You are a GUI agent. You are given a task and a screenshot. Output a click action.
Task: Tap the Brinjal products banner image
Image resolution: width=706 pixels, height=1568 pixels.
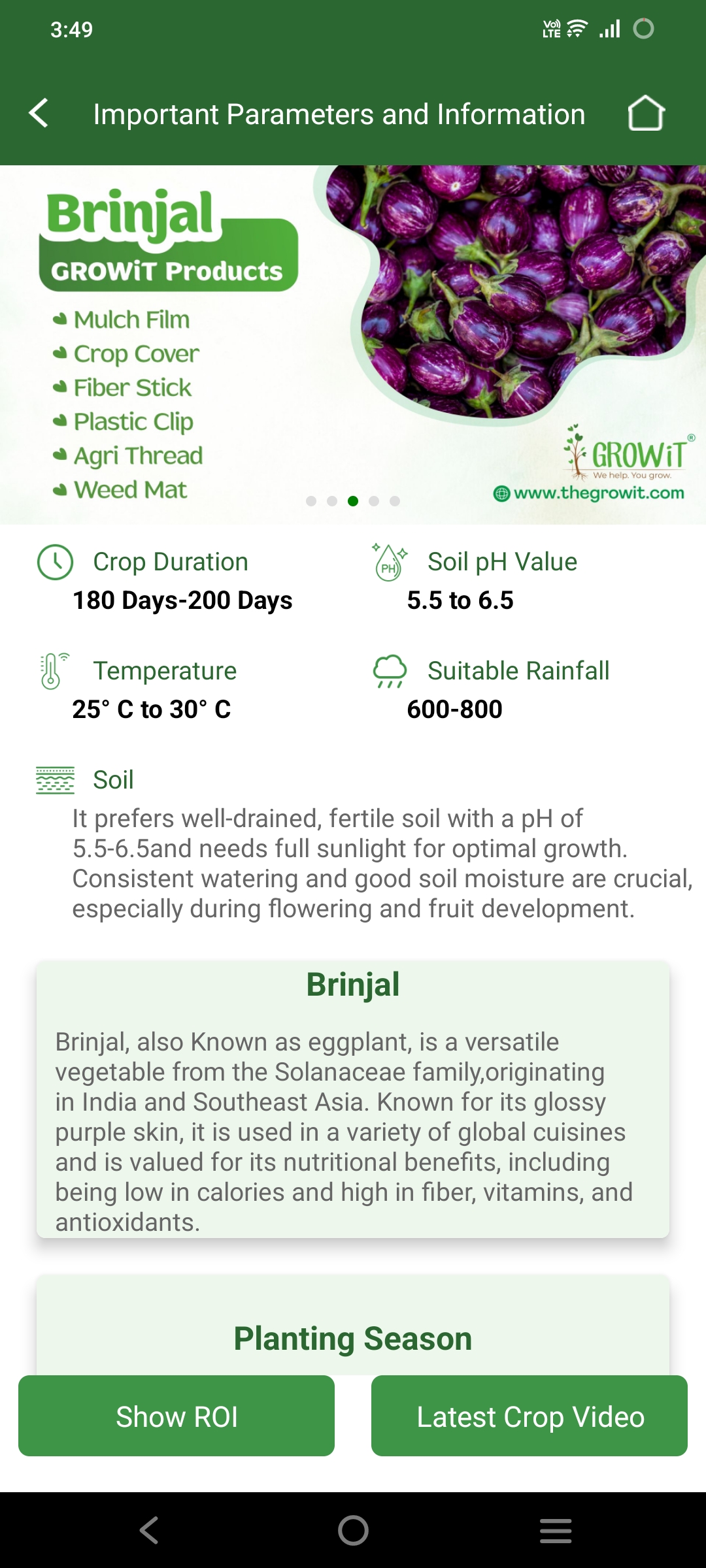coord(353,345)
